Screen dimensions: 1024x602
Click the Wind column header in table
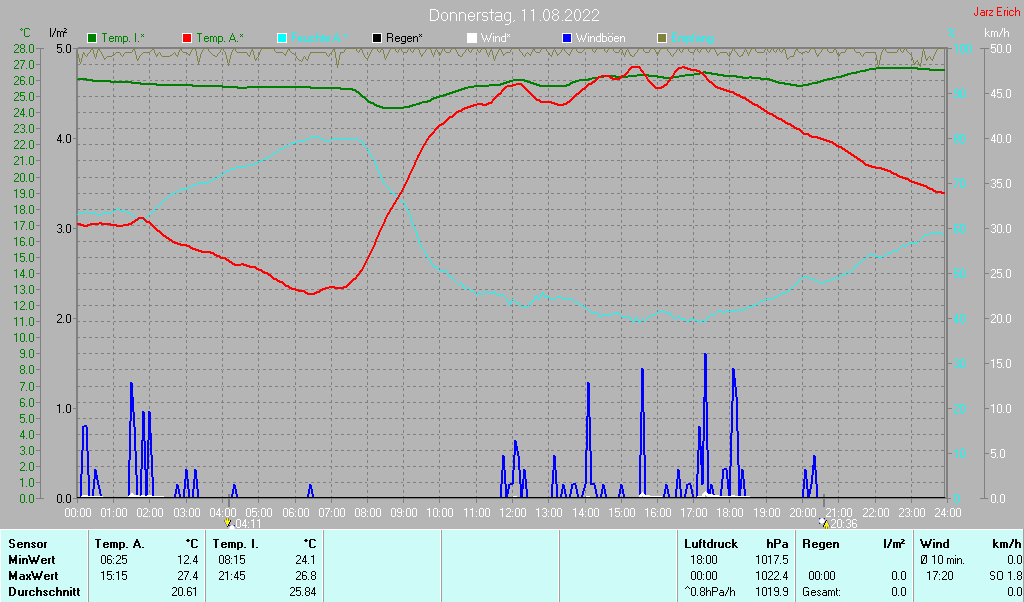pos(935,544)
